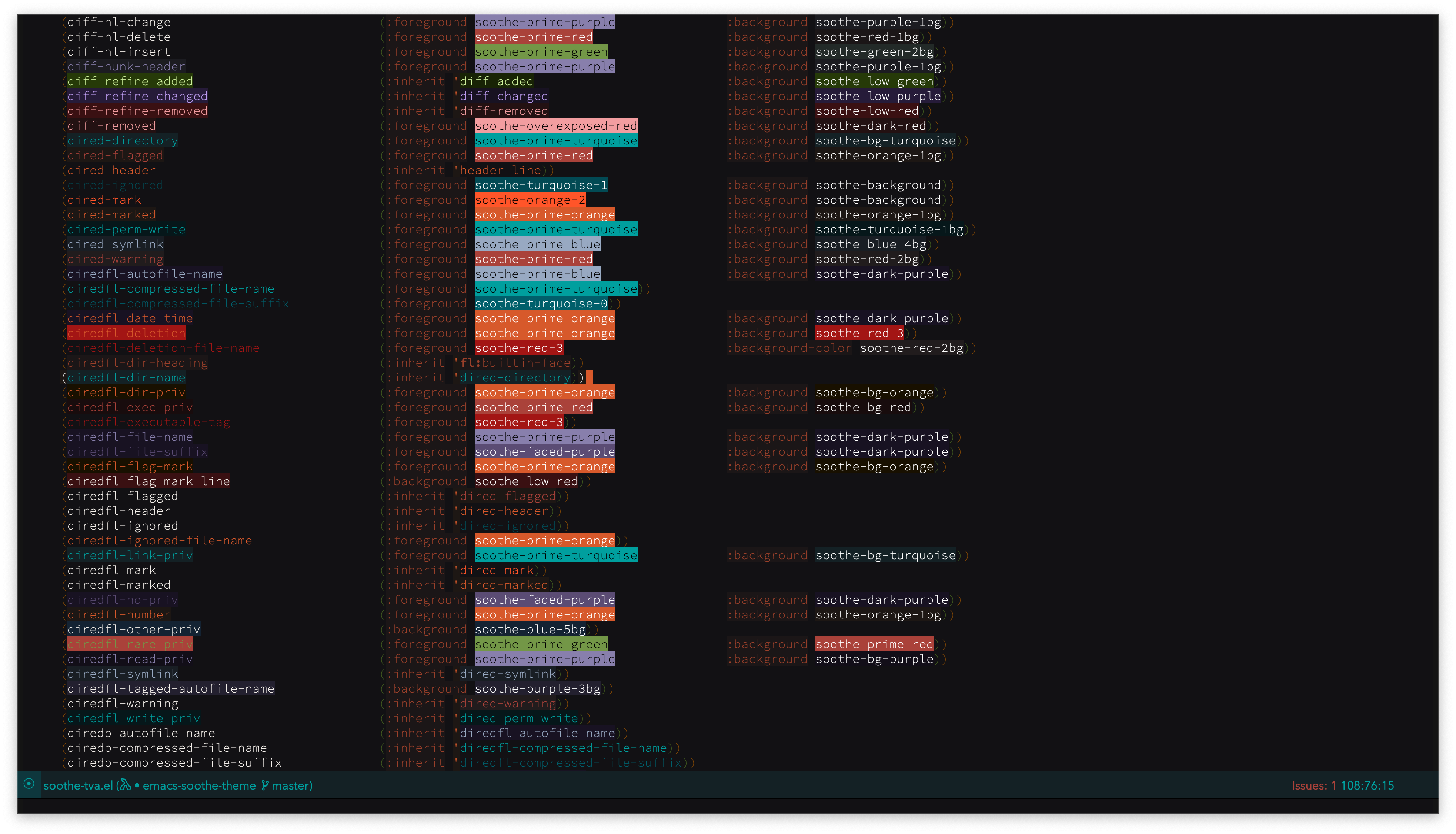
Task: Click the git branch icon before master
Action: click(264, 785)
